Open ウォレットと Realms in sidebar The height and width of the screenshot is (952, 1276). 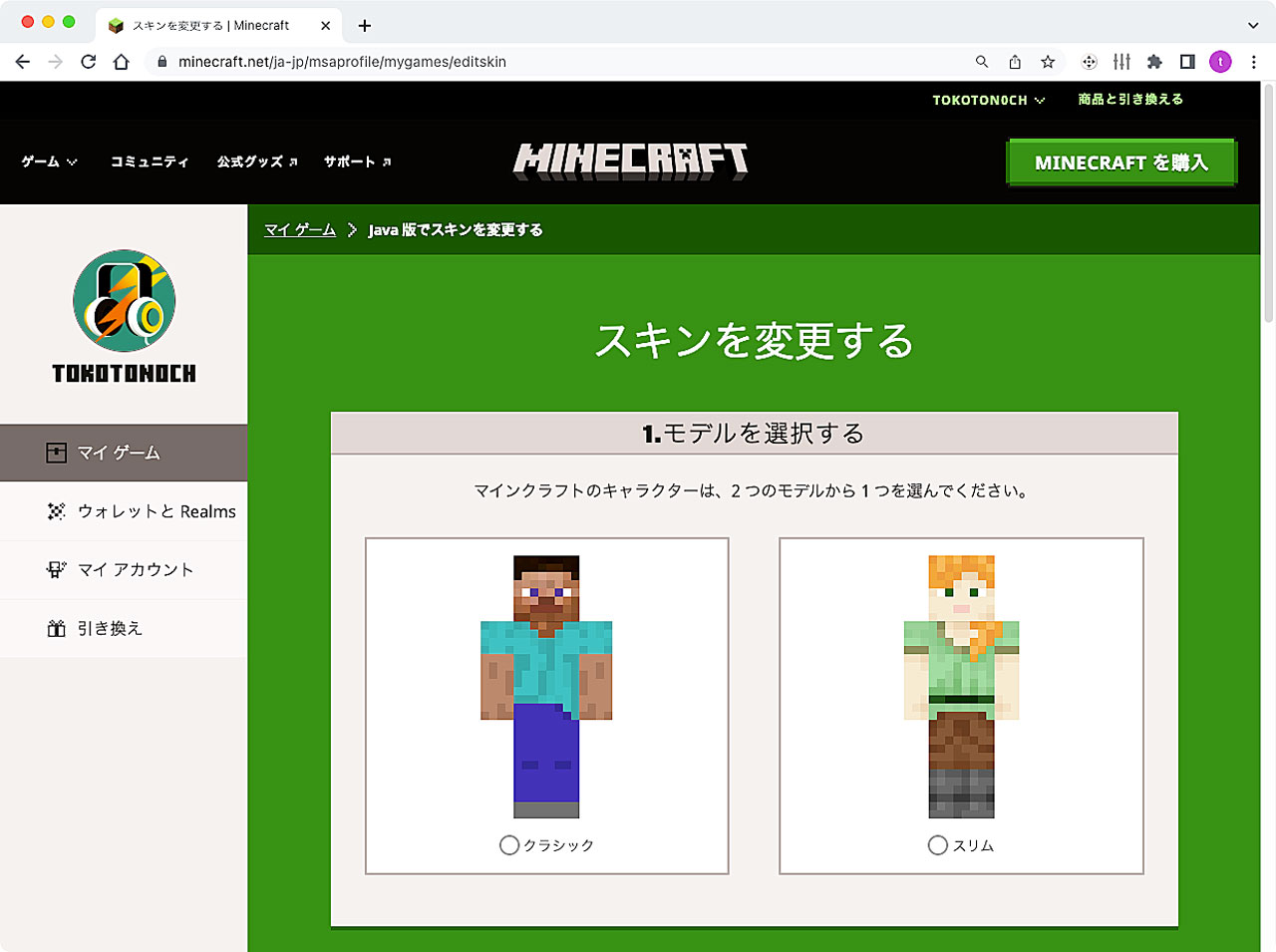(x=156, y=511)
